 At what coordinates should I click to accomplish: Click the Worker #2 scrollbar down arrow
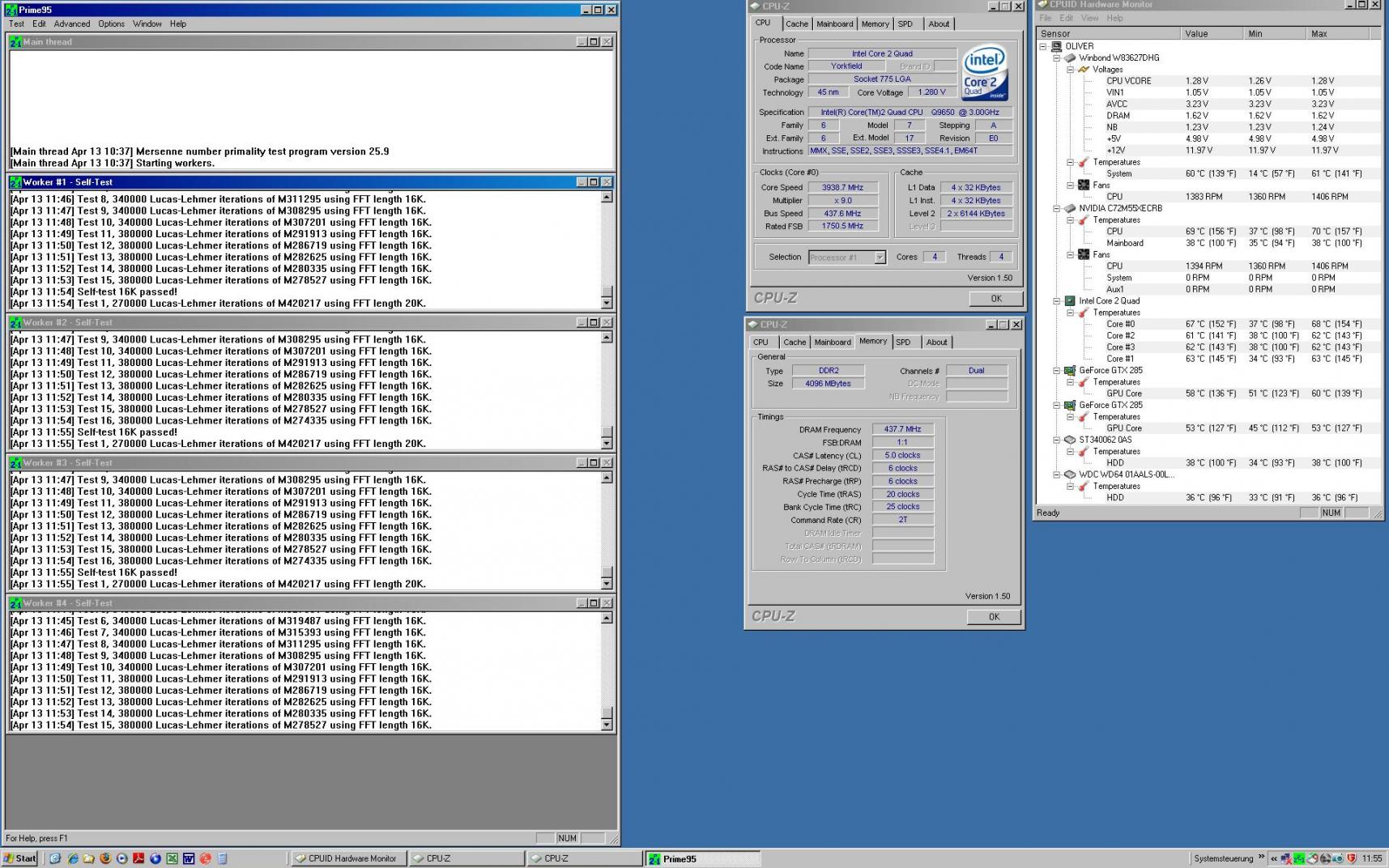click(x=607, y=444)
